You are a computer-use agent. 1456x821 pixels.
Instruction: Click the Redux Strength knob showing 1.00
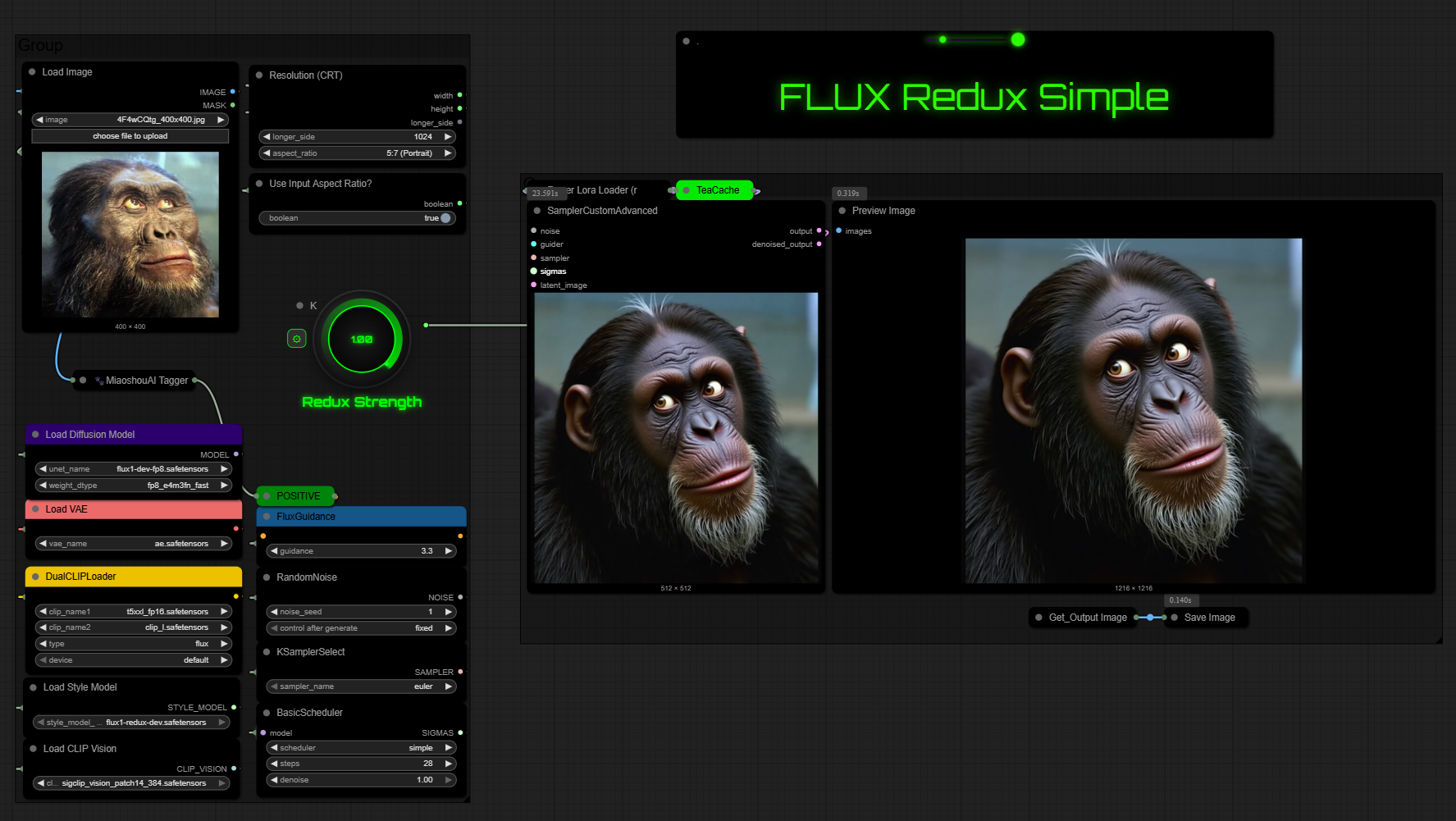[362, 339]
